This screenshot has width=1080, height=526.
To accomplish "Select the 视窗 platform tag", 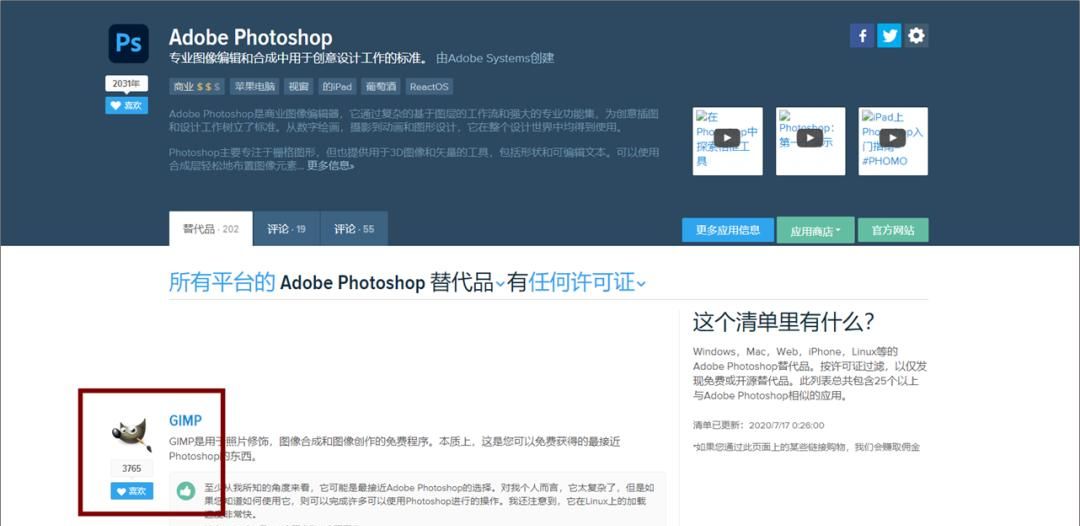I will click(300, 87).
